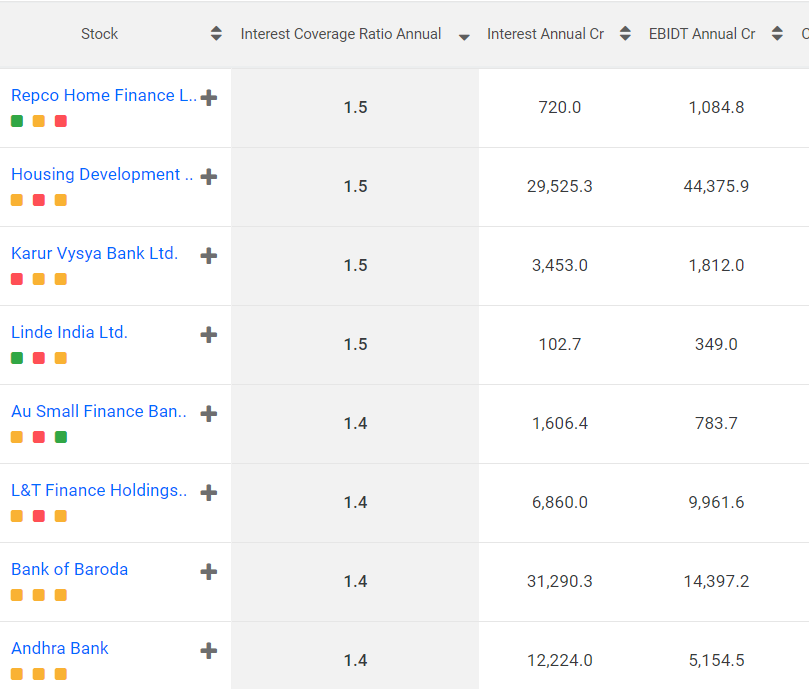This screenshot has width=809, height=689.
Task: Click Interest Annual Cr header text
Action: point(545,34)
